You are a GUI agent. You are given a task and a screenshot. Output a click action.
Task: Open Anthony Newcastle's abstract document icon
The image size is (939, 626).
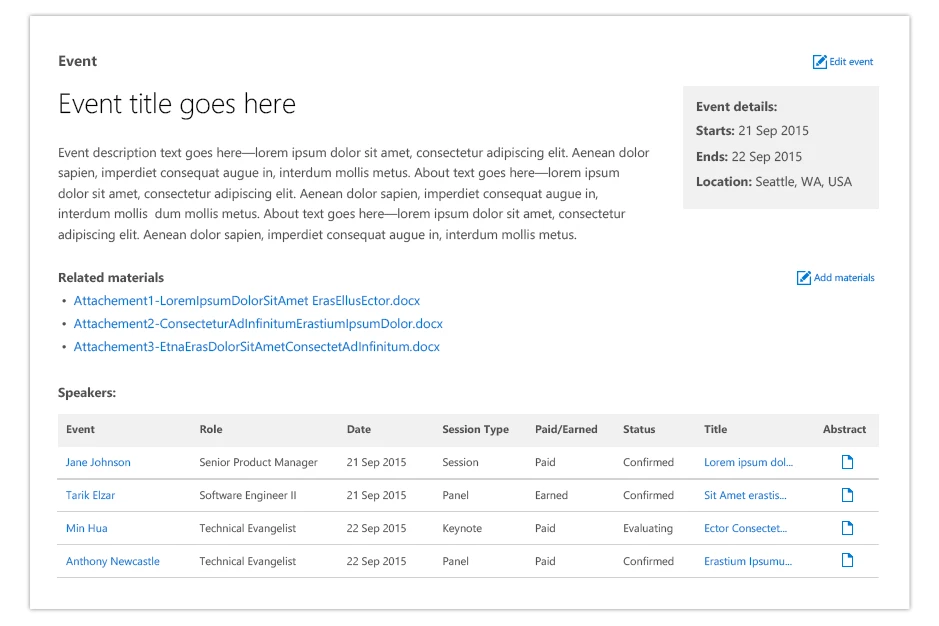847,561
